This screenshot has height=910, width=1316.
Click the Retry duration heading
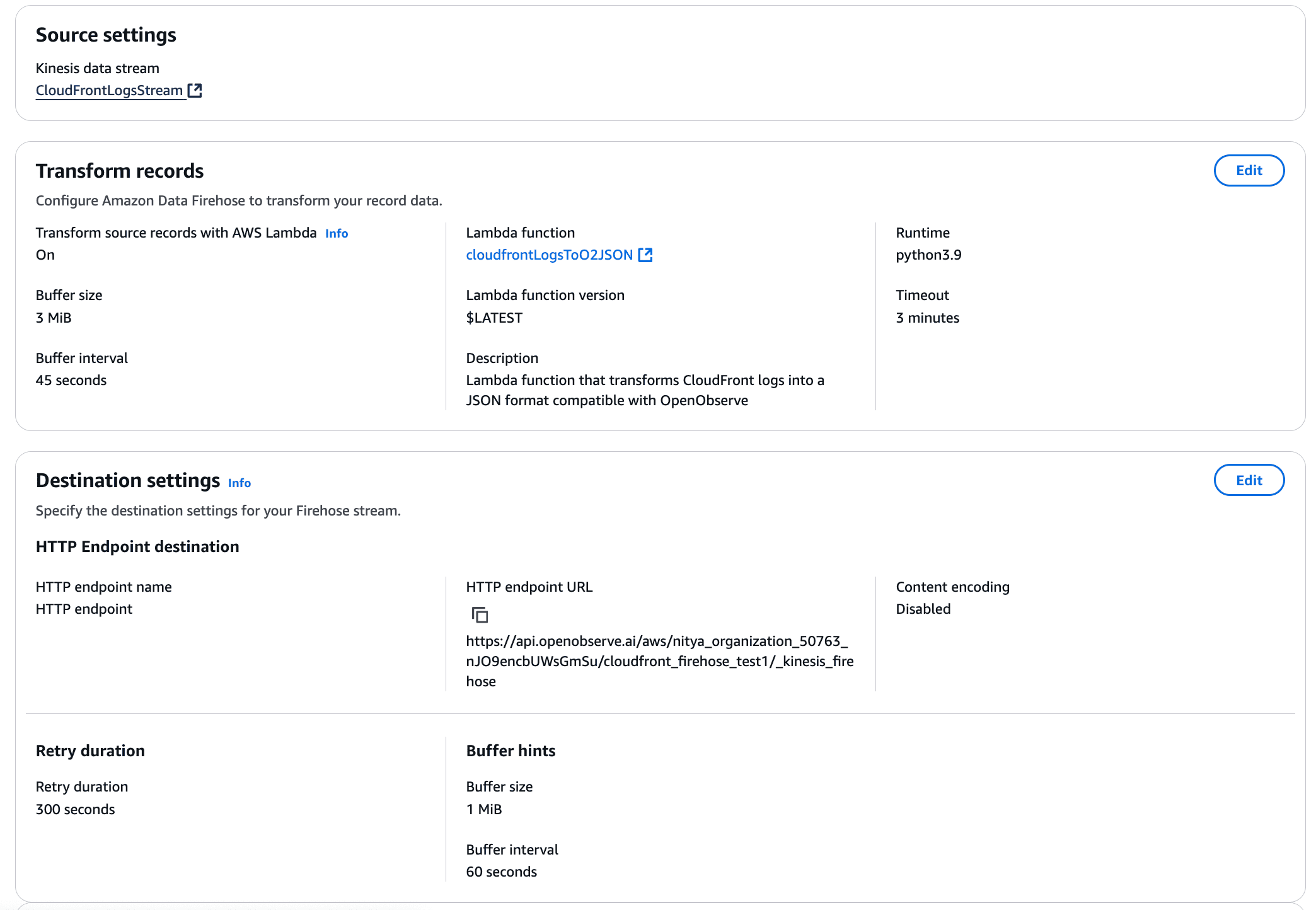[90, 751]
